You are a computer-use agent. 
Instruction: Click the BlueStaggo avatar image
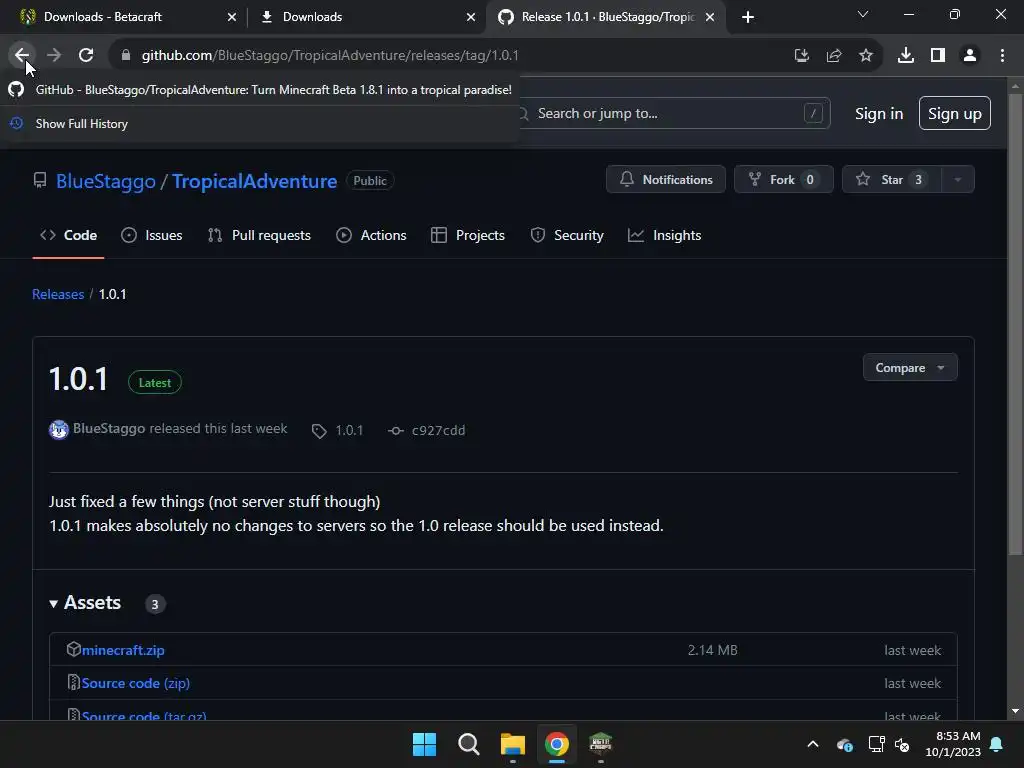click(x=59, y=430)
